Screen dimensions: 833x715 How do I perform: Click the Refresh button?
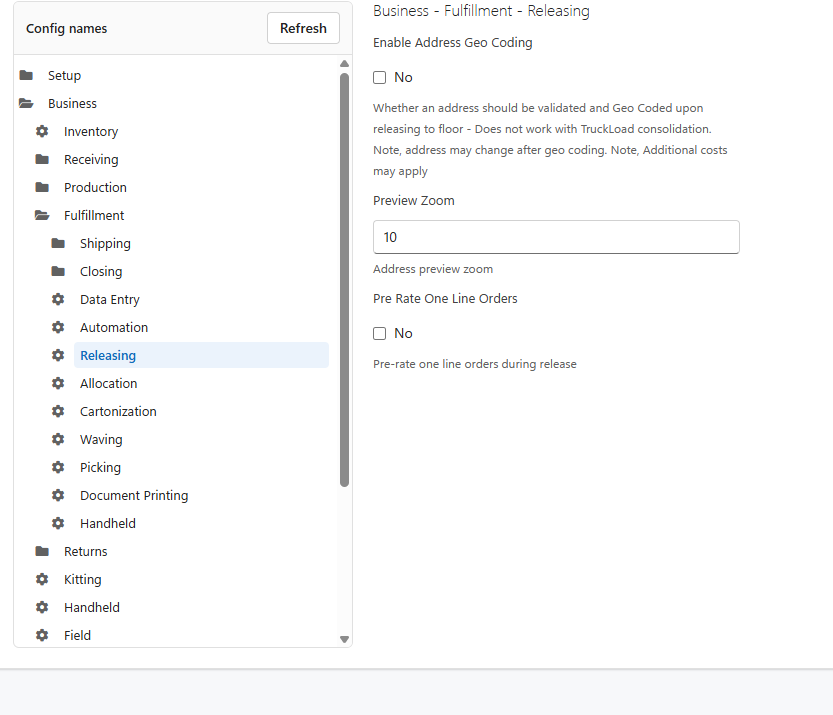pyautogui.click(x=303, y=28)
